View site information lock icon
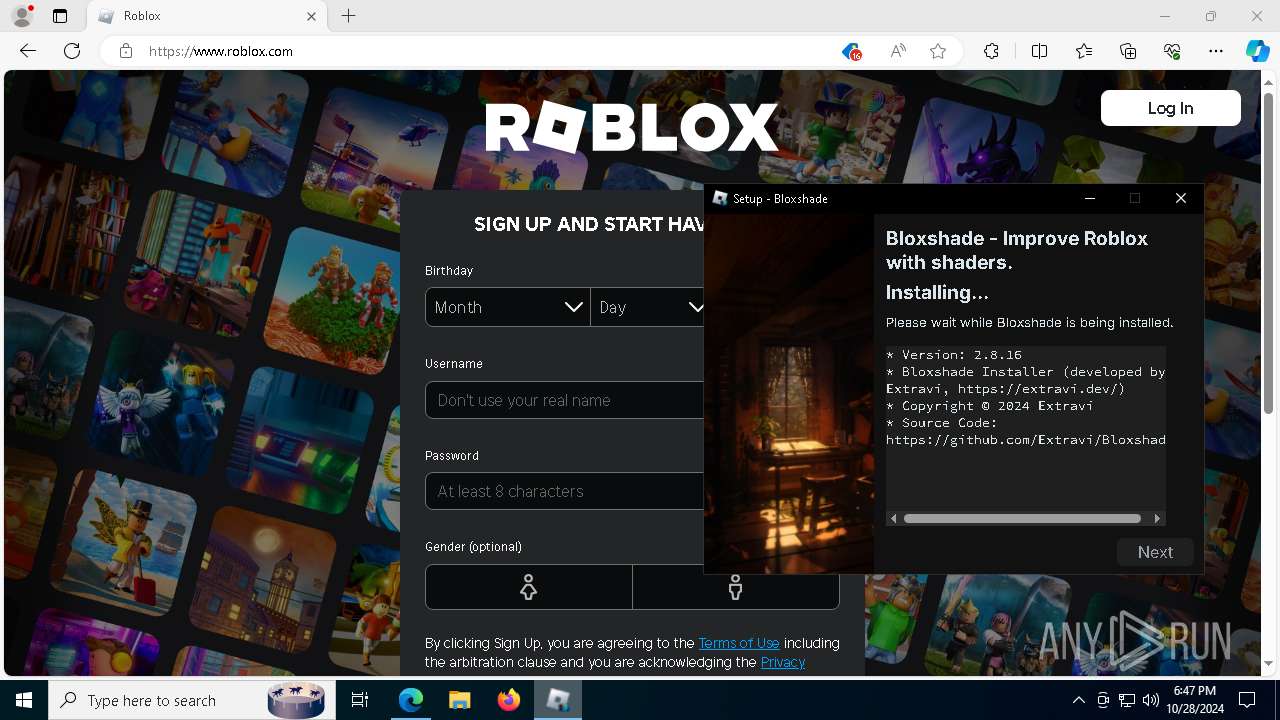The width and height of the screenshot is (1280, 720). click(x=126, y=51)
